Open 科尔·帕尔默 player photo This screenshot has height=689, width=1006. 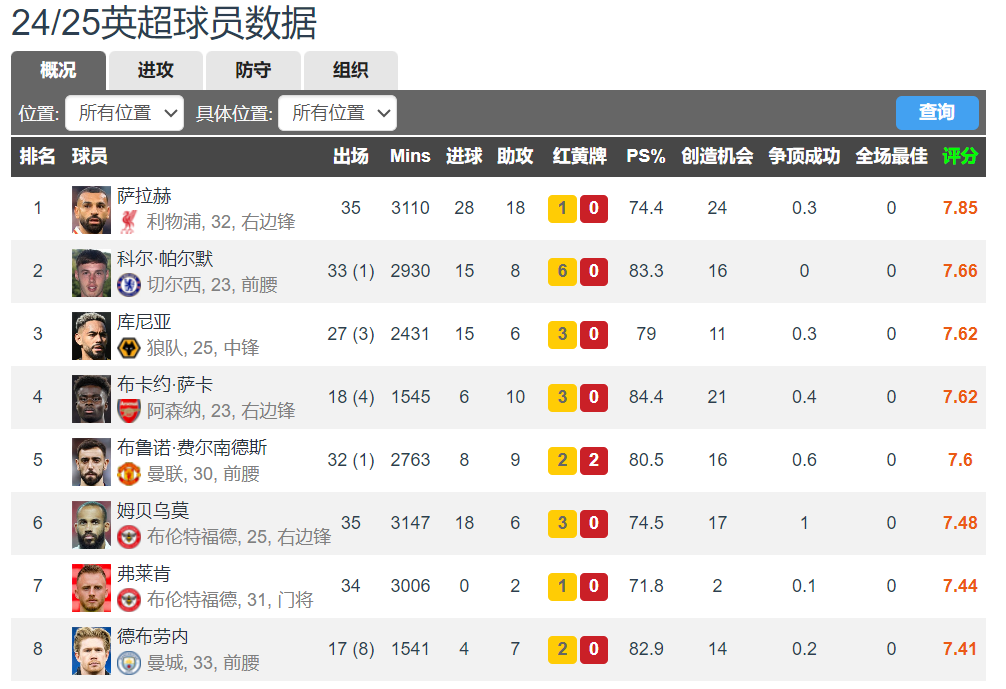click(x=91, y=273)
